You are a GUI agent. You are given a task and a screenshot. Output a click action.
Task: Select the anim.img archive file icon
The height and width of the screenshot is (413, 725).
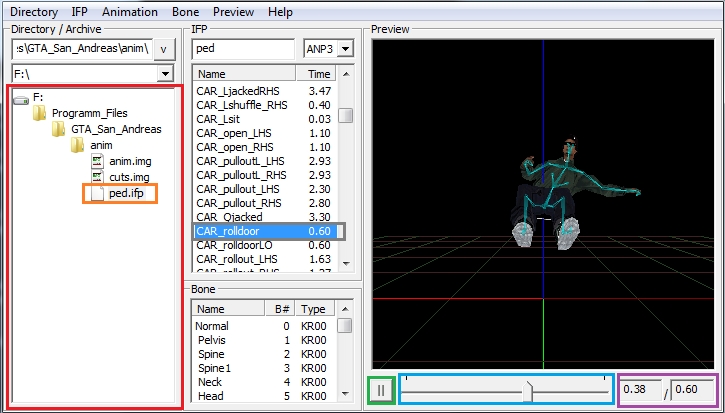[x=97, y=161]
